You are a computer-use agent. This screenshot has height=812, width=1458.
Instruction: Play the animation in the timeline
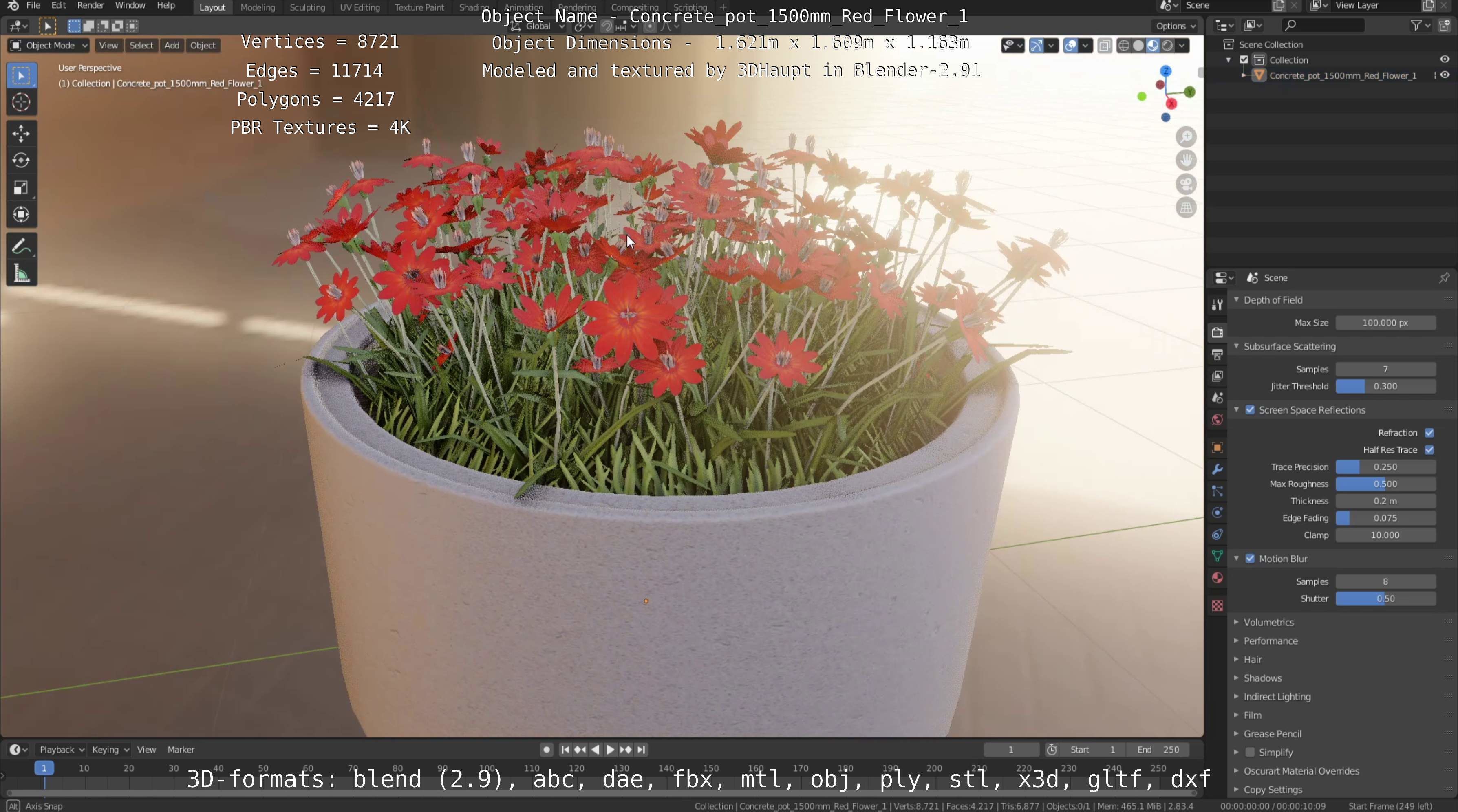610,749
